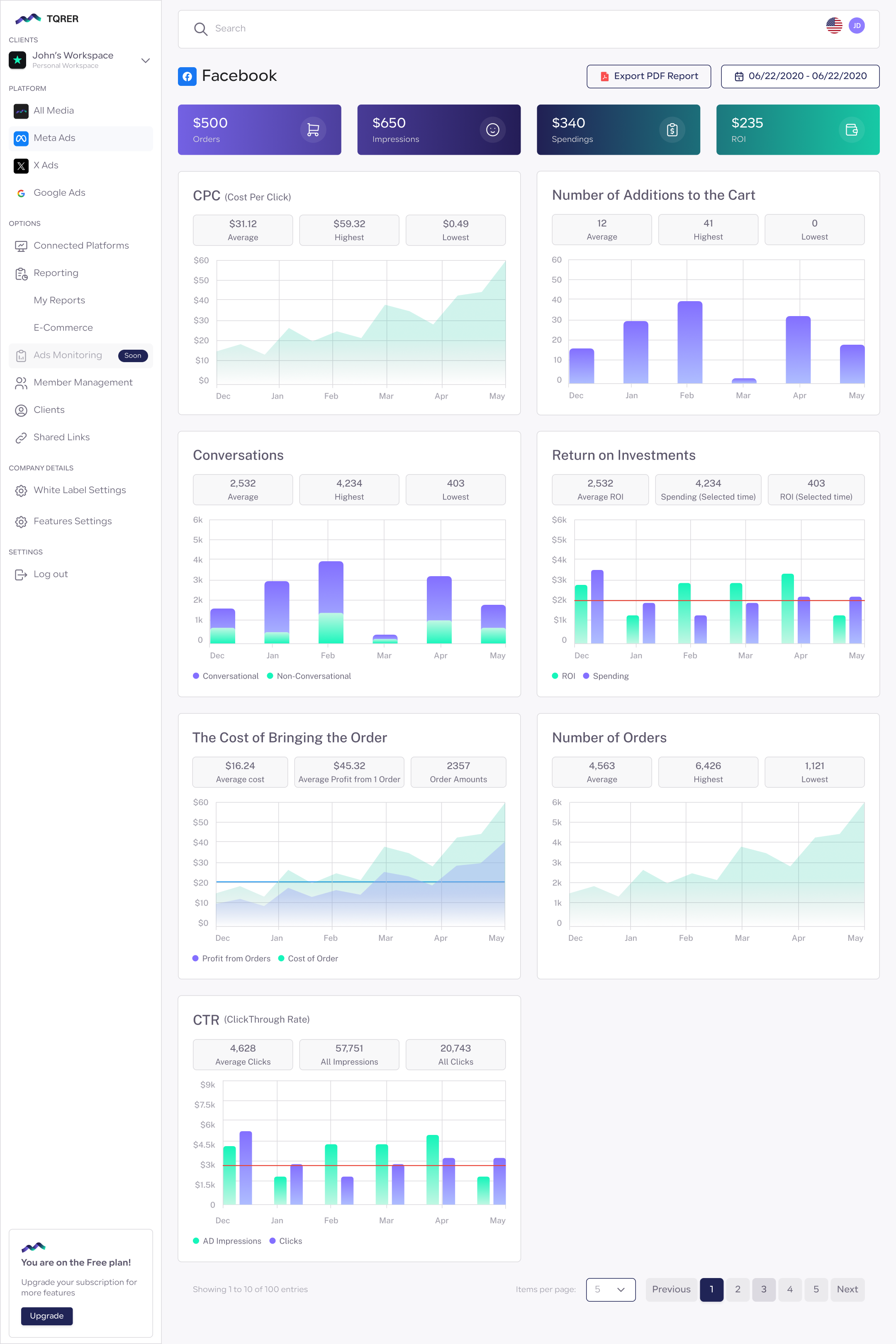Screen dimensions: 896x1344
Task: Click Export PDF Report button
Action: coord(648,76)
